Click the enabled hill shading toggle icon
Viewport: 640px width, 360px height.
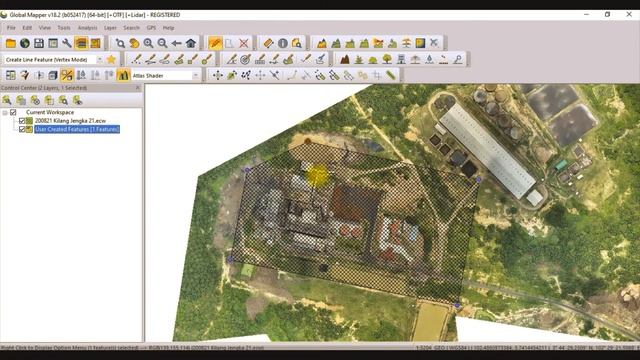pyautogui.click(x=123, y=76)
